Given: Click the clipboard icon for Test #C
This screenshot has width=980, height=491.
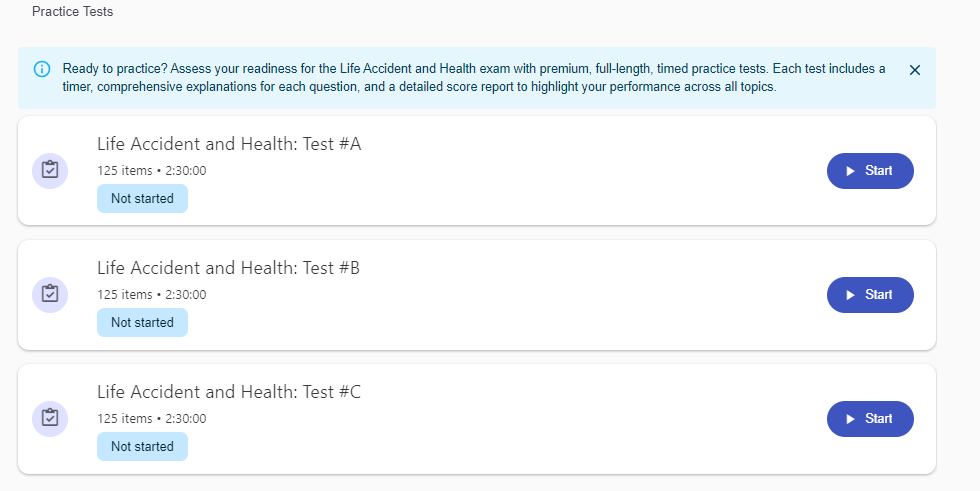Looking at the screenshot, I should [x=50, y=418].
